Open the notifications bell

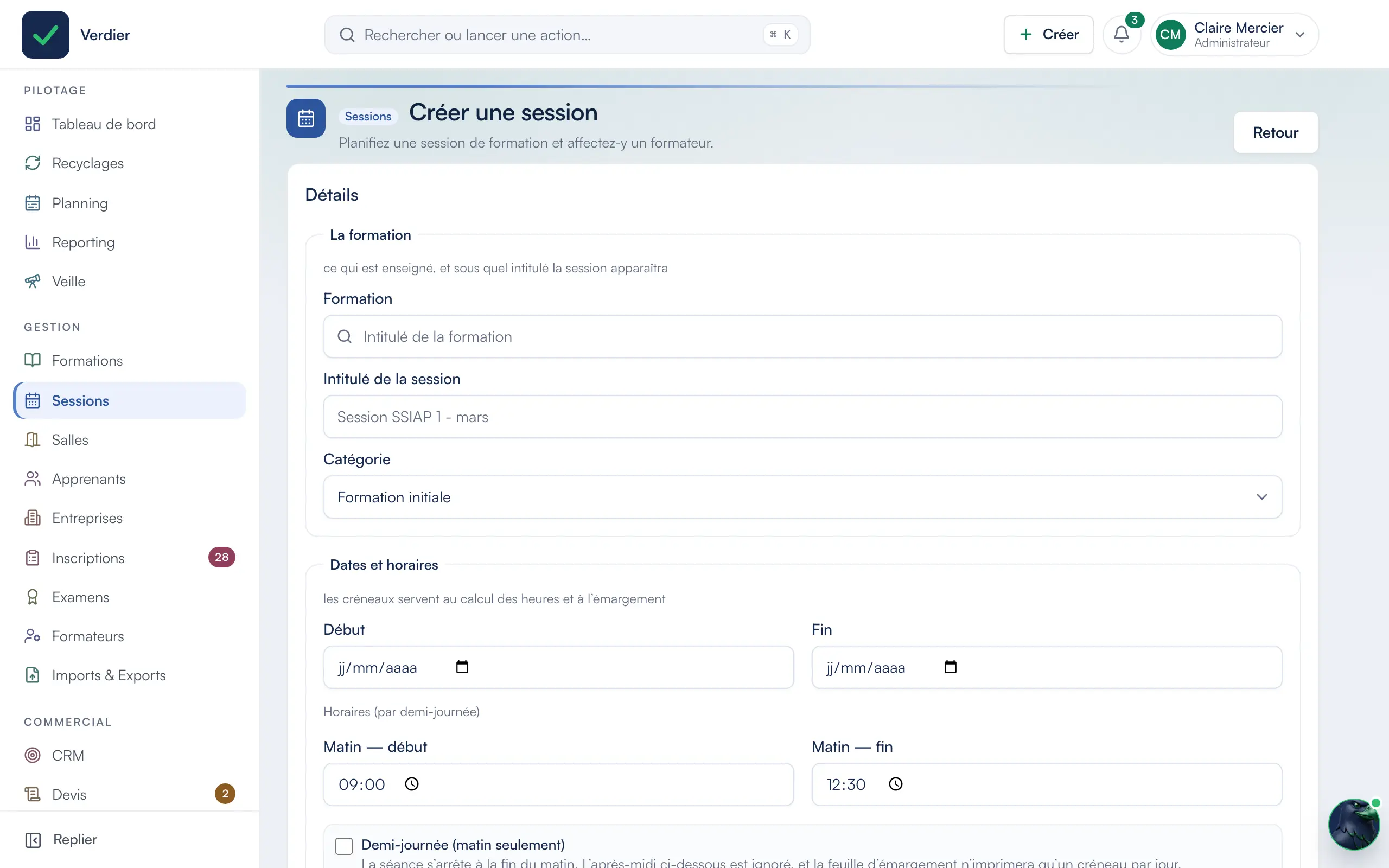pos(1121,34)
